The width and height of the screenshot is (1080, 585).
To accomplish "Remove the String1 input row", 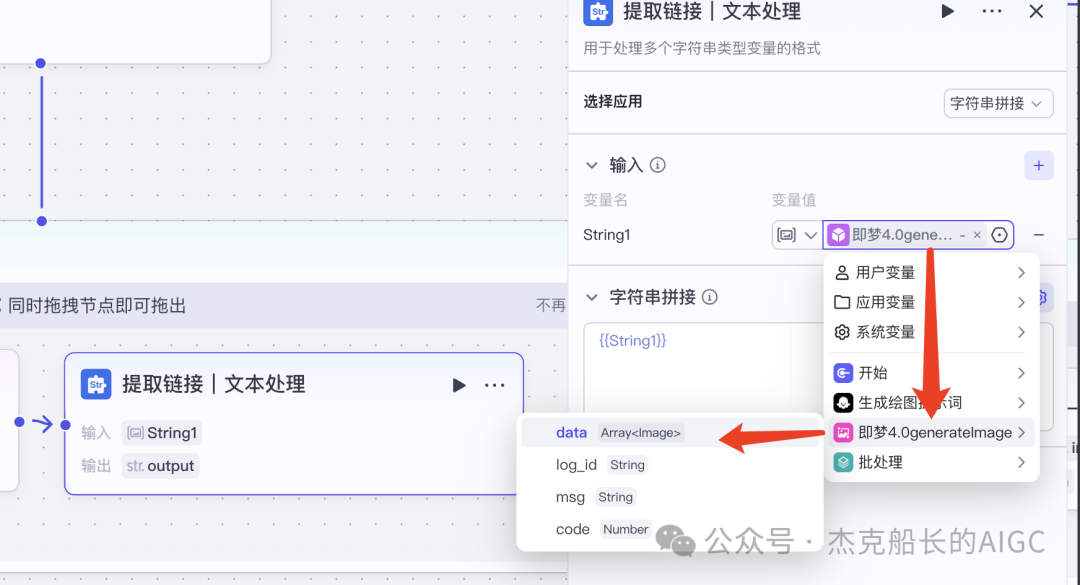I will tap(1039, 235).
